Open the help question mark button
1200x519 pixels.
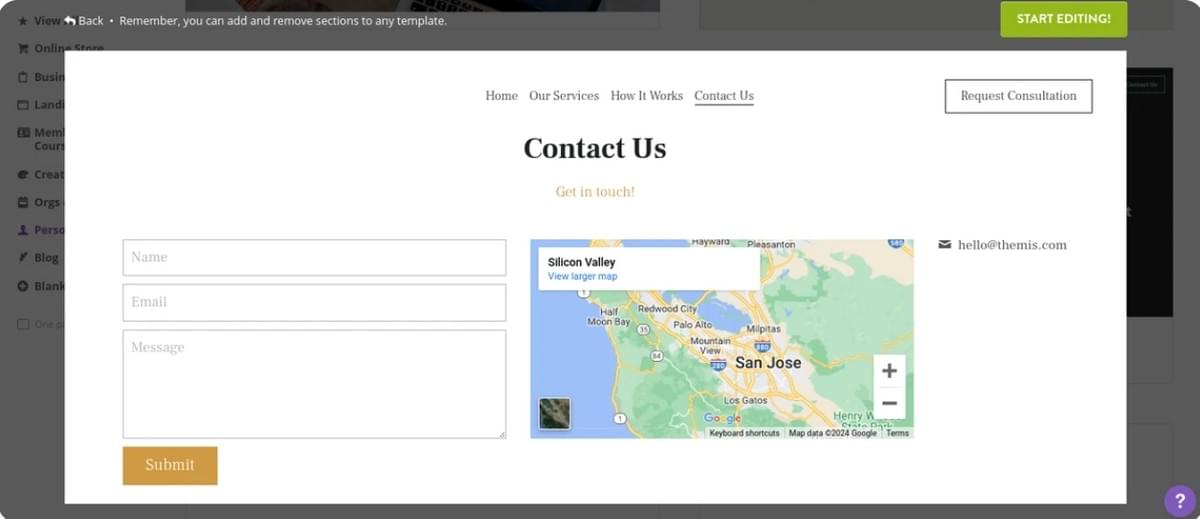tap(1180, 501)
